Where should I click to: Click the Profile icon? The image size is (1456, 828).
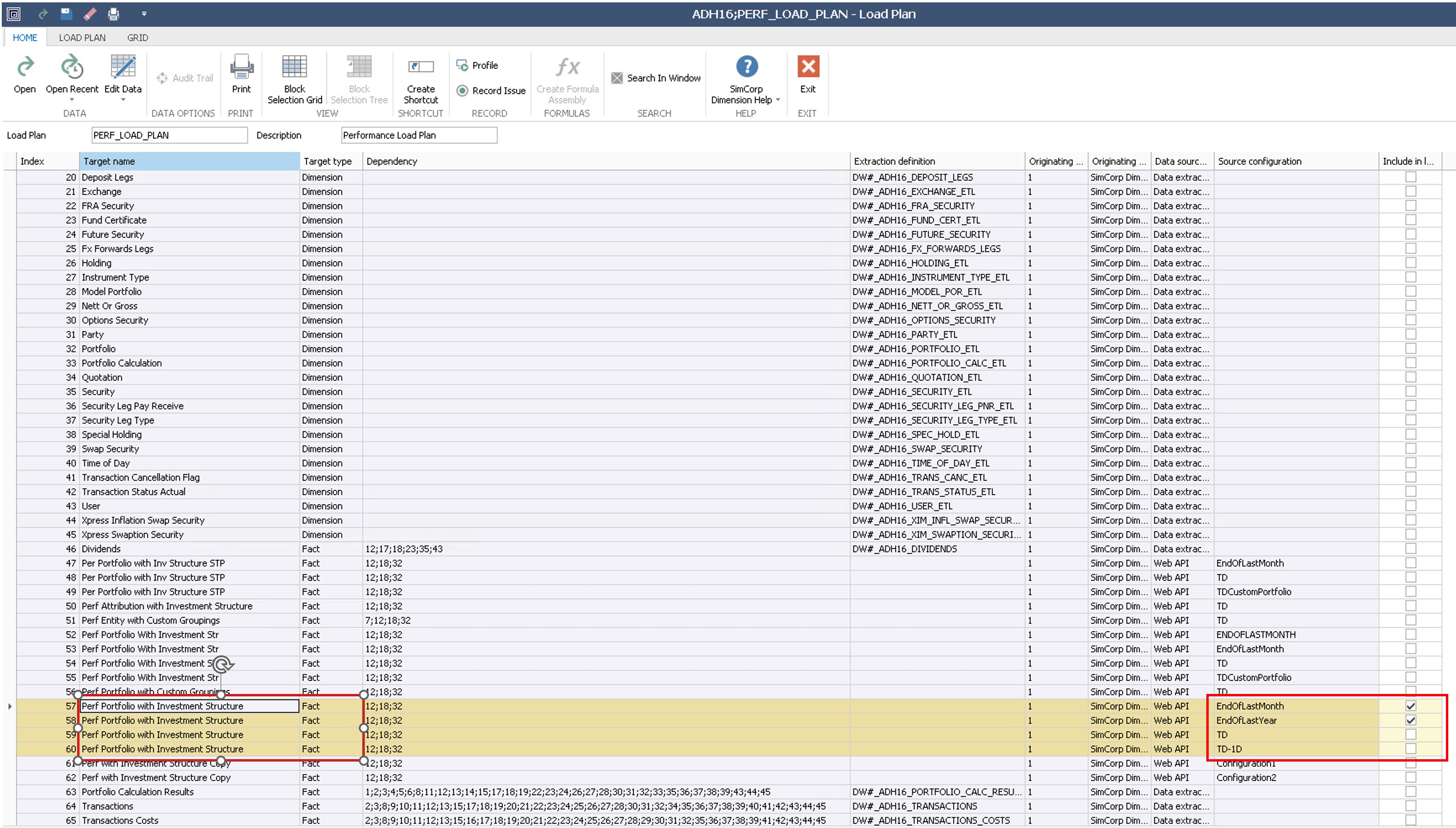[x=463, y=65]
